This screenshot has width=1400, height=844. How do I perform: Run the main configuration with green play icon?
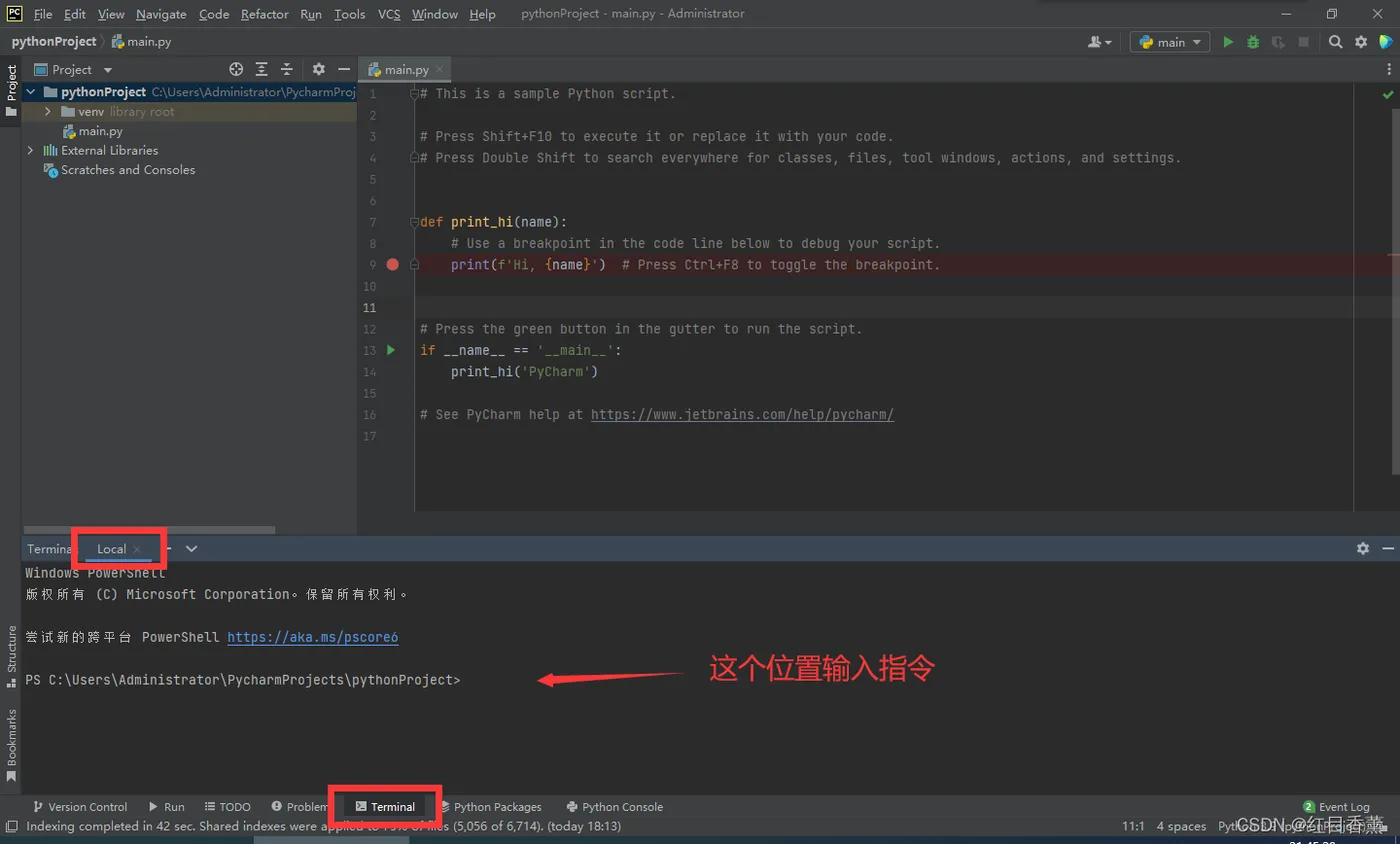click(1228, 42)
